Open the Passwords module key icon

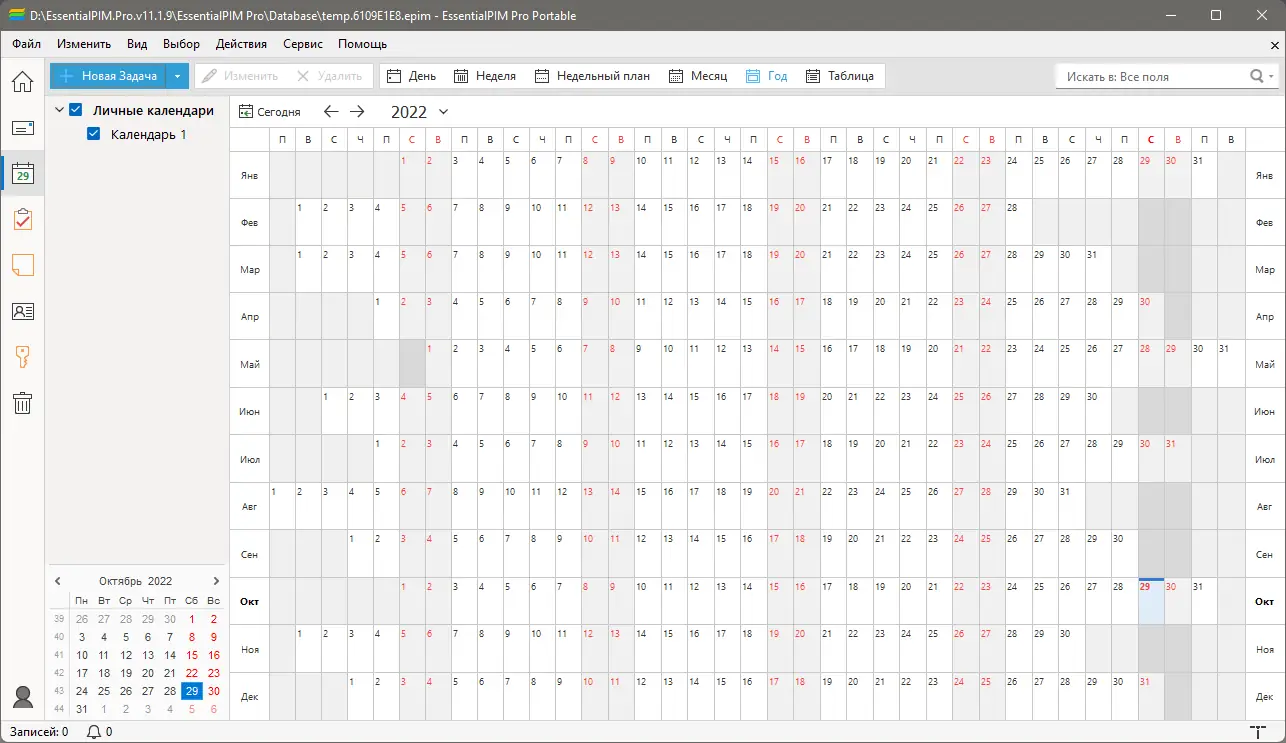[x=22, y=357]
